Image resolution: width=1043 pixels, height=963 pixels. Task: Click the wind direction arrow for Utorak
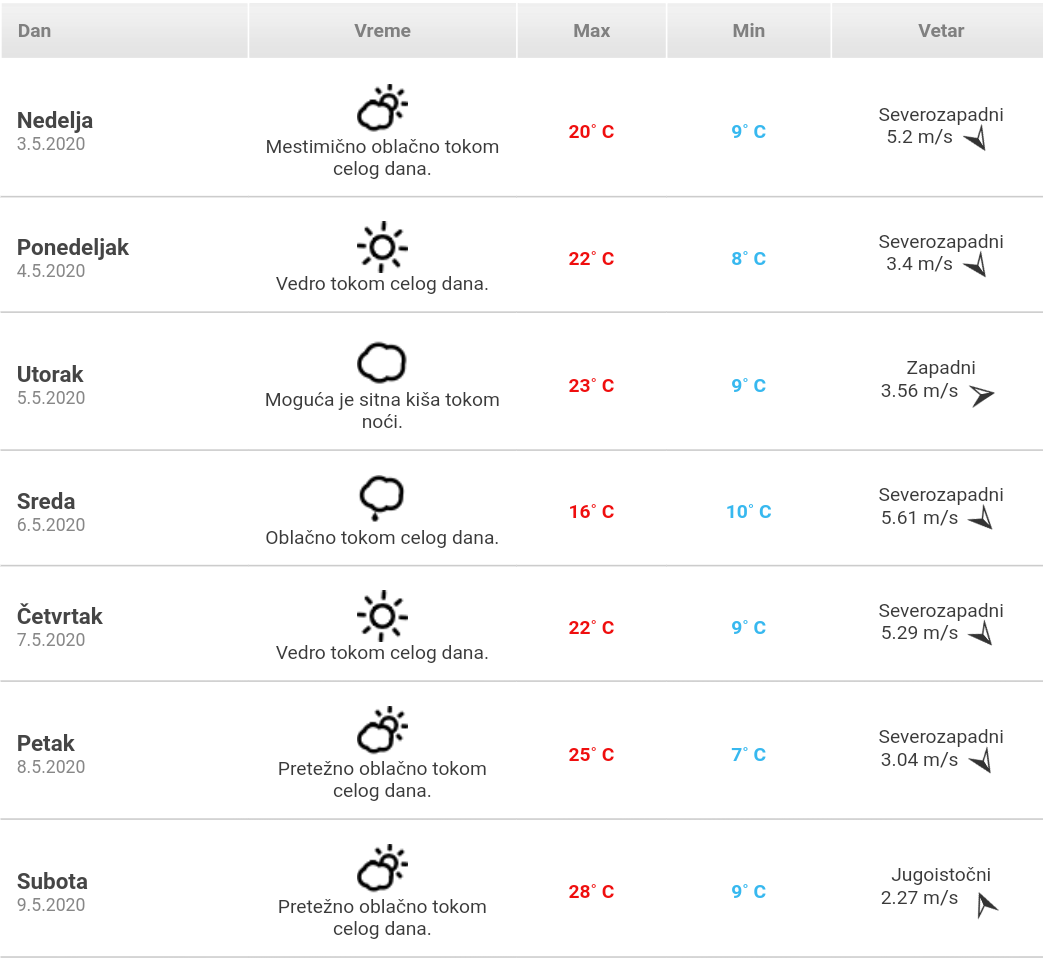tap(982, 395)
